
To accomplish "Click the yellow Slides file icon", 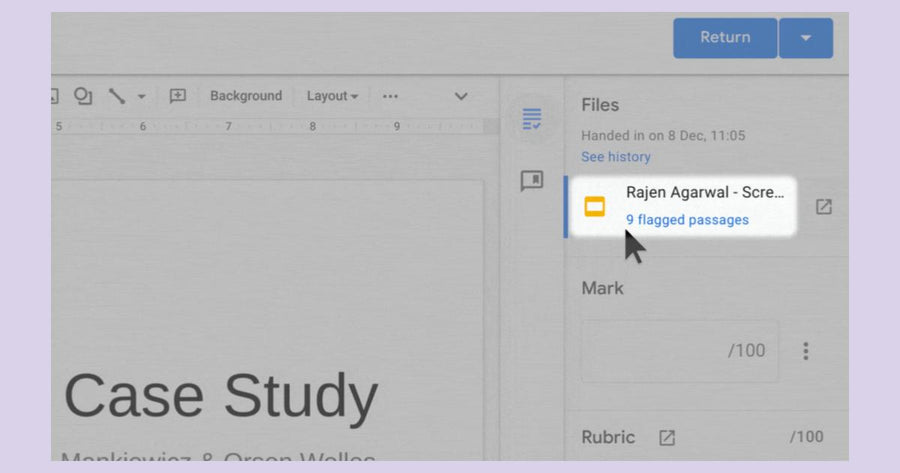I will pyautogui.click(x=595, y=207).
